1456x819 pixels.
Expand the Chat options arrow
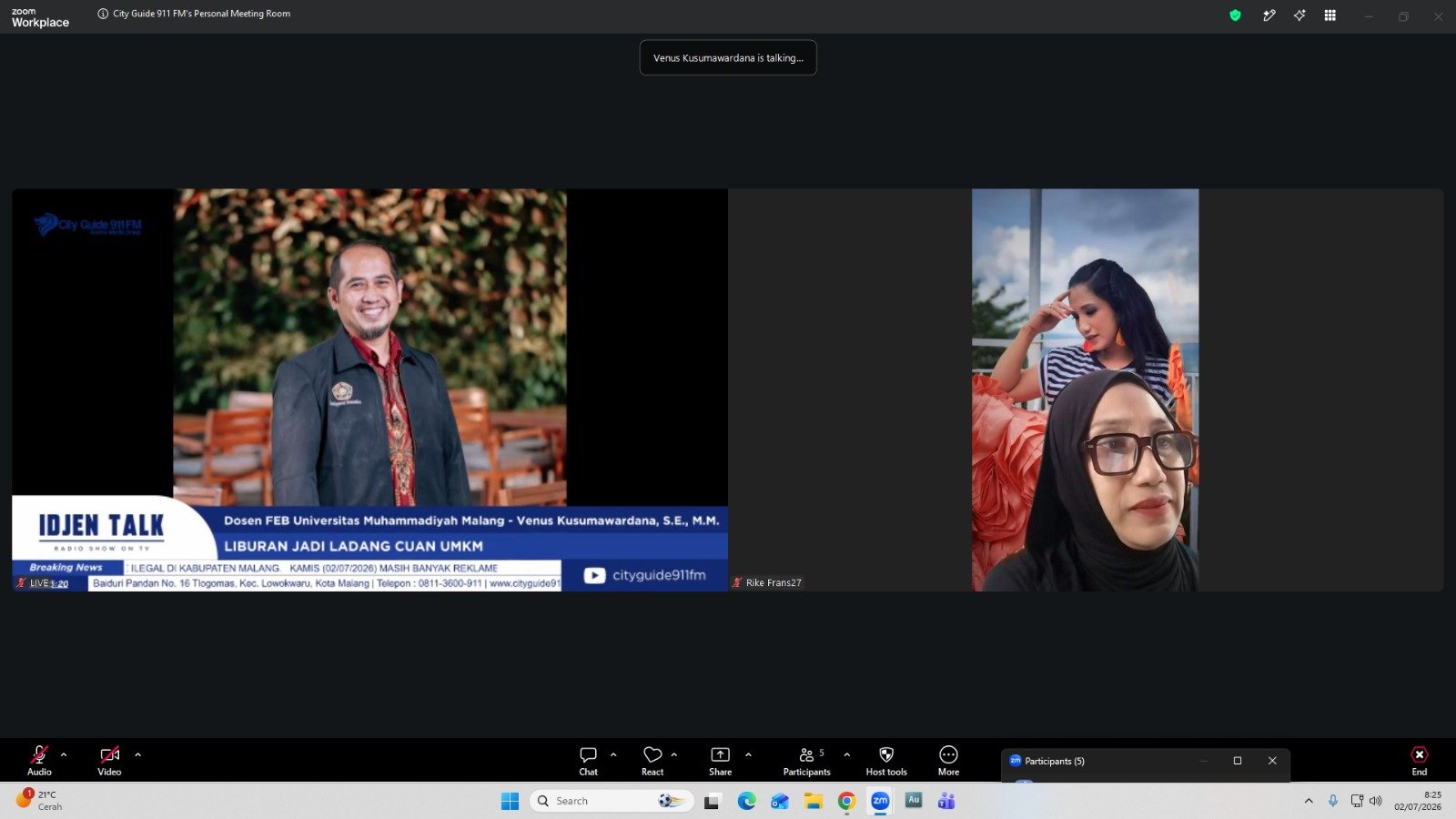tap(613, 754)
